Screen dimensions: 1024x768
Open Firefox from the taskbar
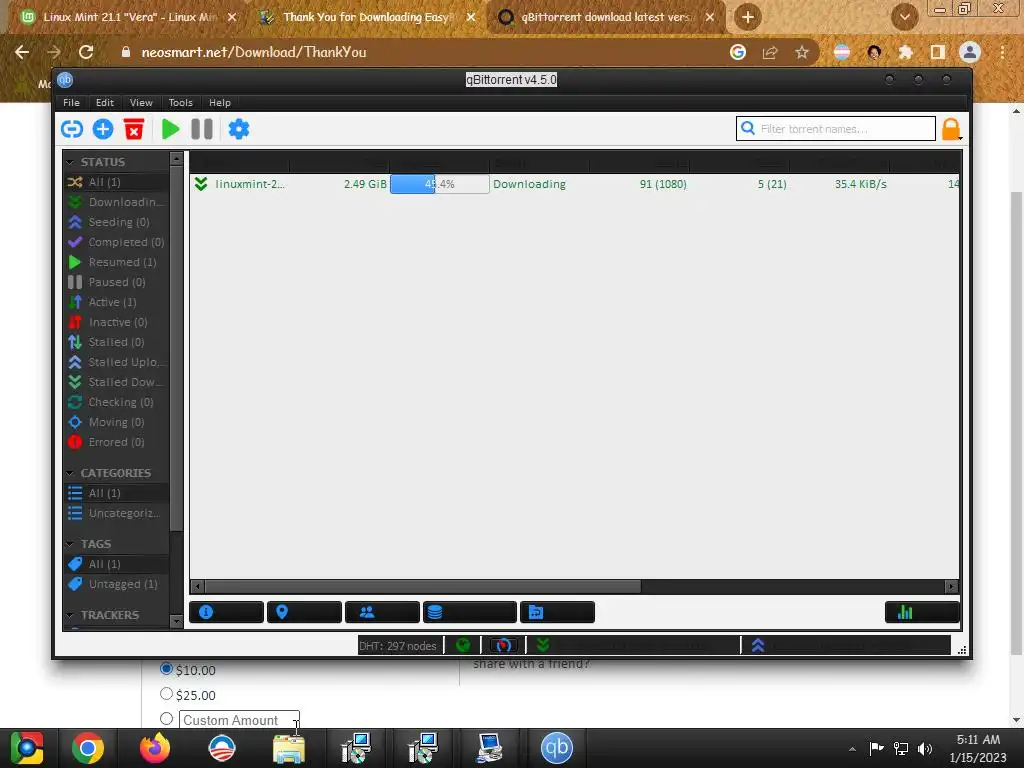(x=155, y=748)
